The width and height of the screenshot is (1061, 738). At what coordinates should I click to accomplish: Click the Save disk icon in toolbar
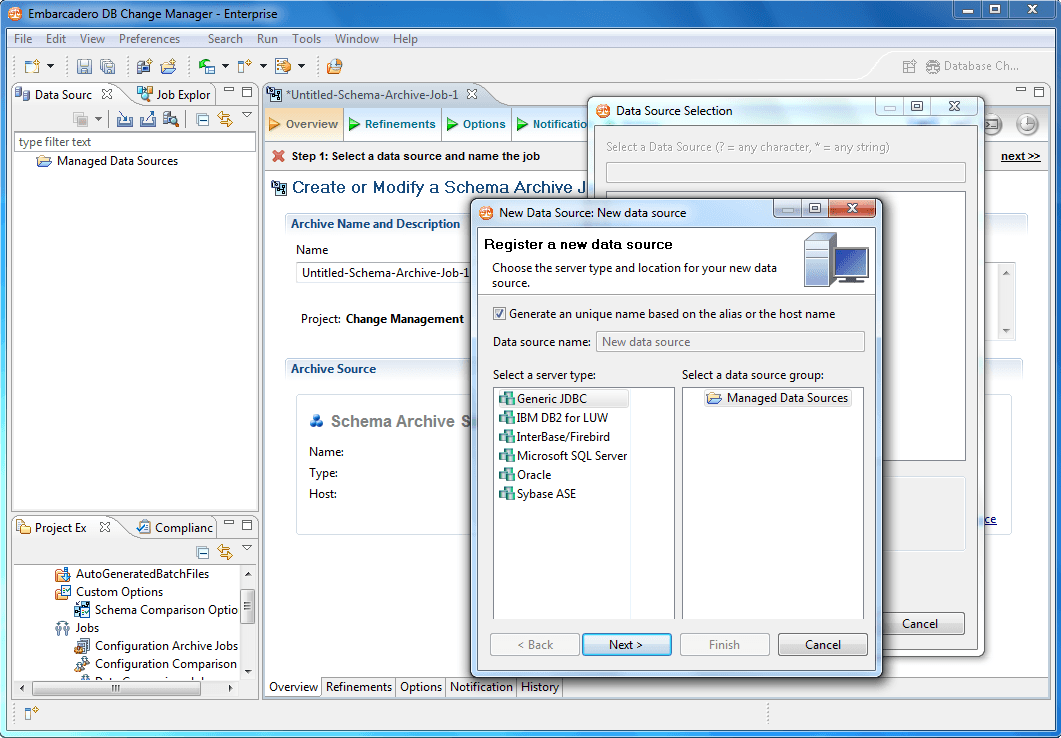[x=84, y=66]
